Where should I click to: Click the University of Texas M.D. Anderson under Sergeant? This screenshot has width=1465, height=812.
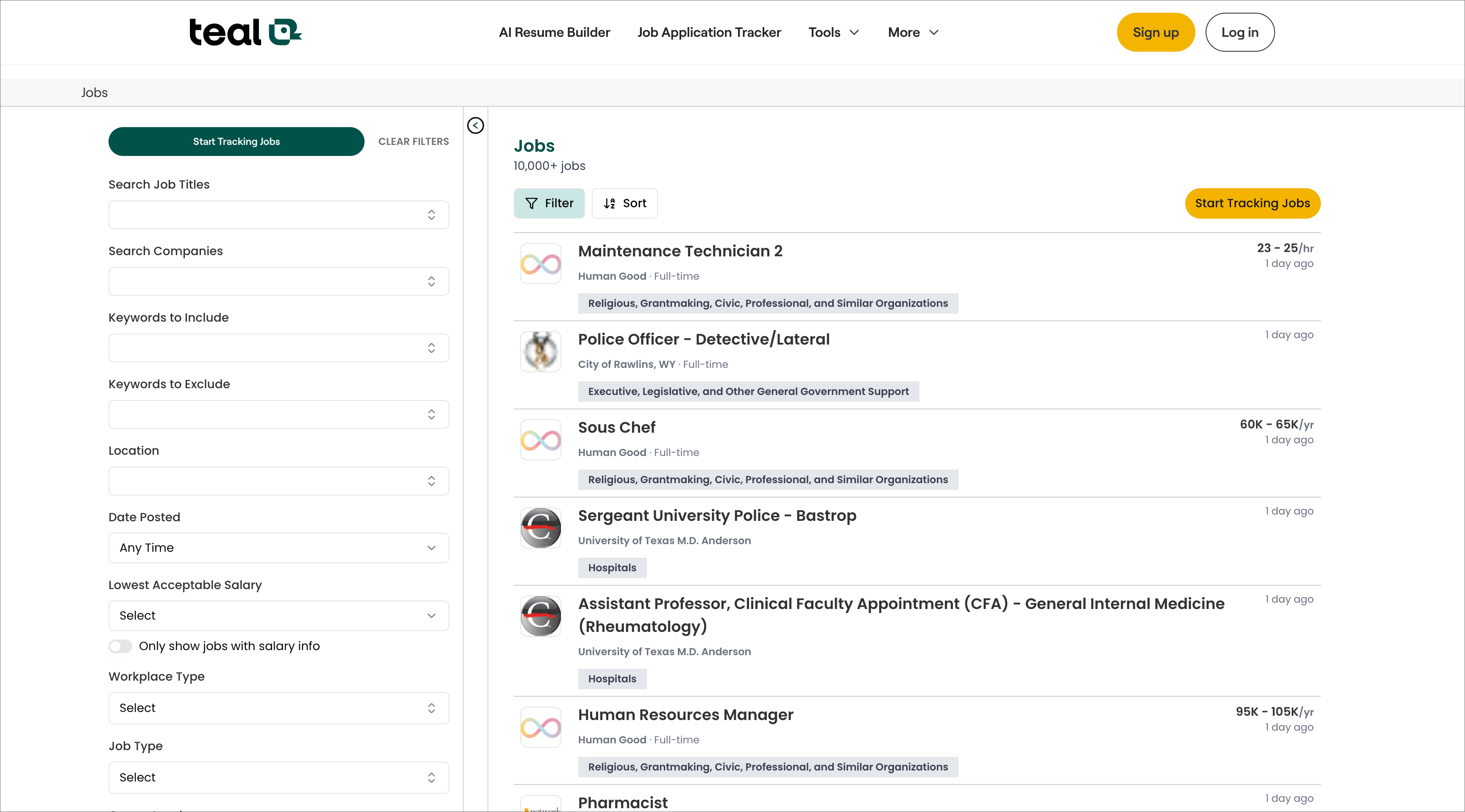[664, 541]
